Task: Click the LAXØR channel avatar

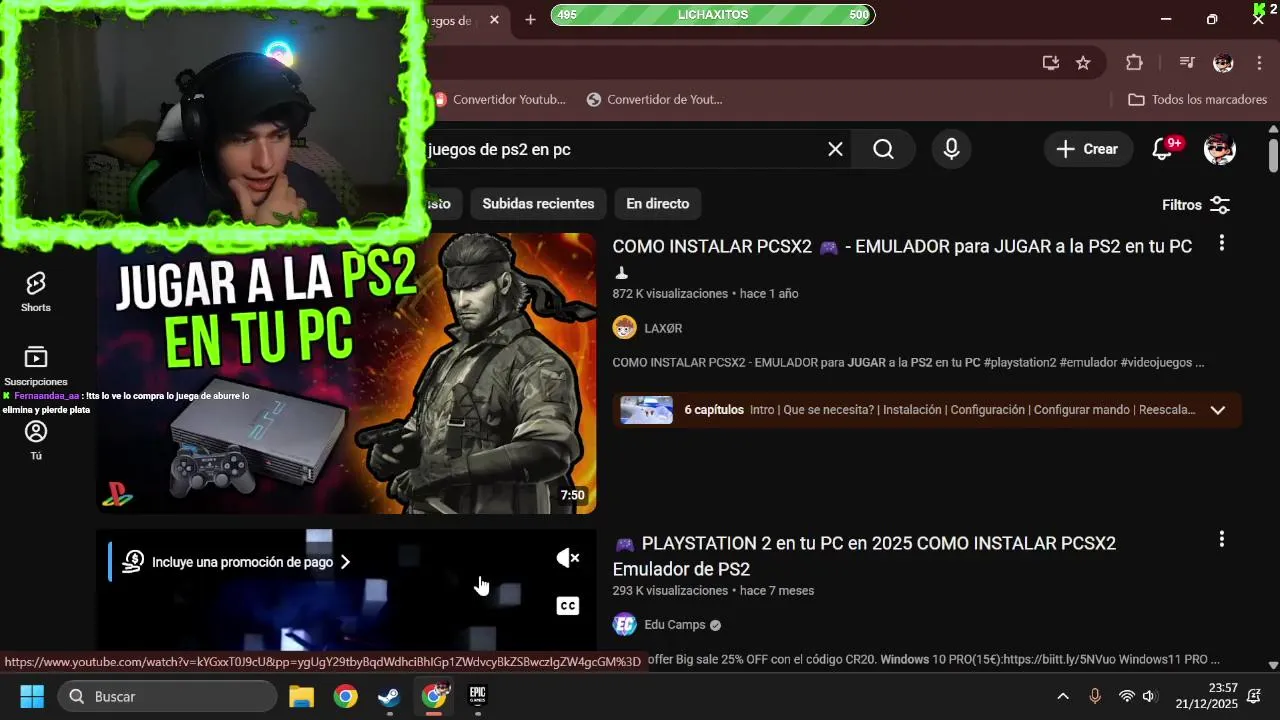Action: coord(624,328)
